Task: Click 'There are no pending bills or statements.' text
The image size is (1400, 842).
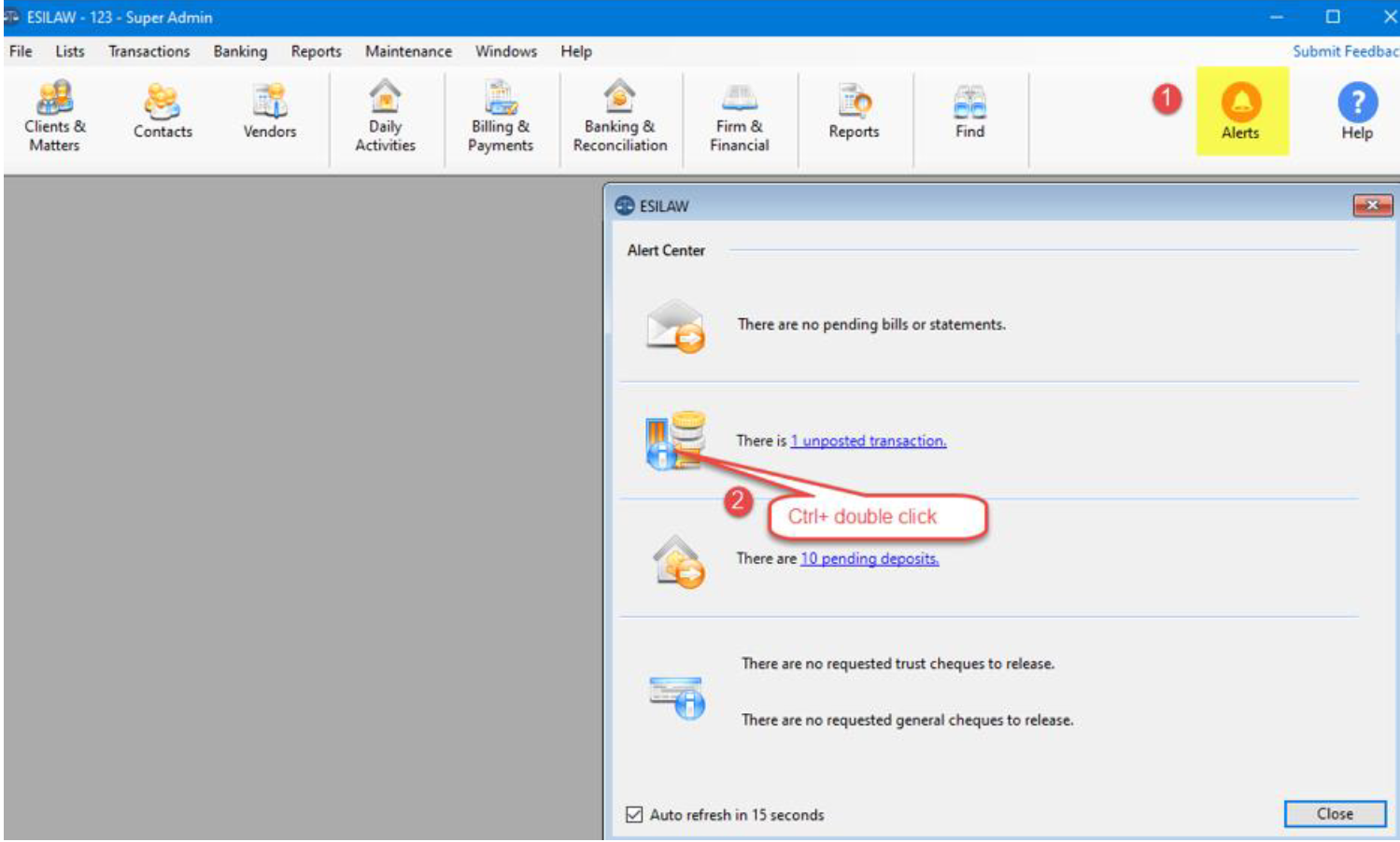Action: (871, 324)
